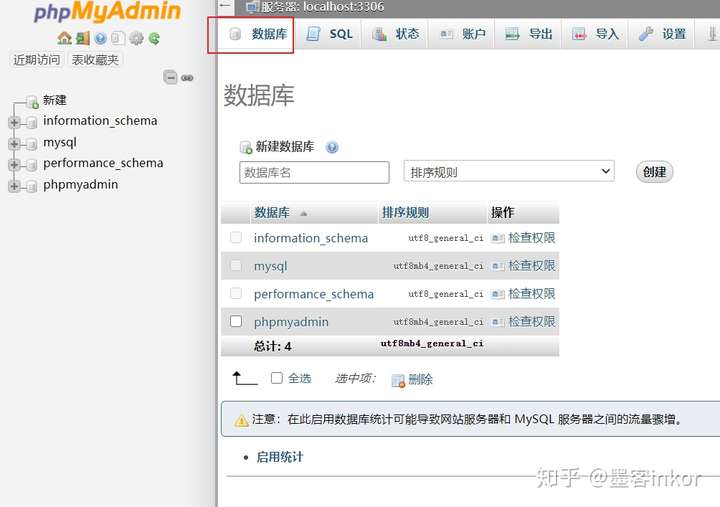Click the phpMyAdmin logo
The width and height of the screenshot is (720, 507).
click(x=107, y=12)
